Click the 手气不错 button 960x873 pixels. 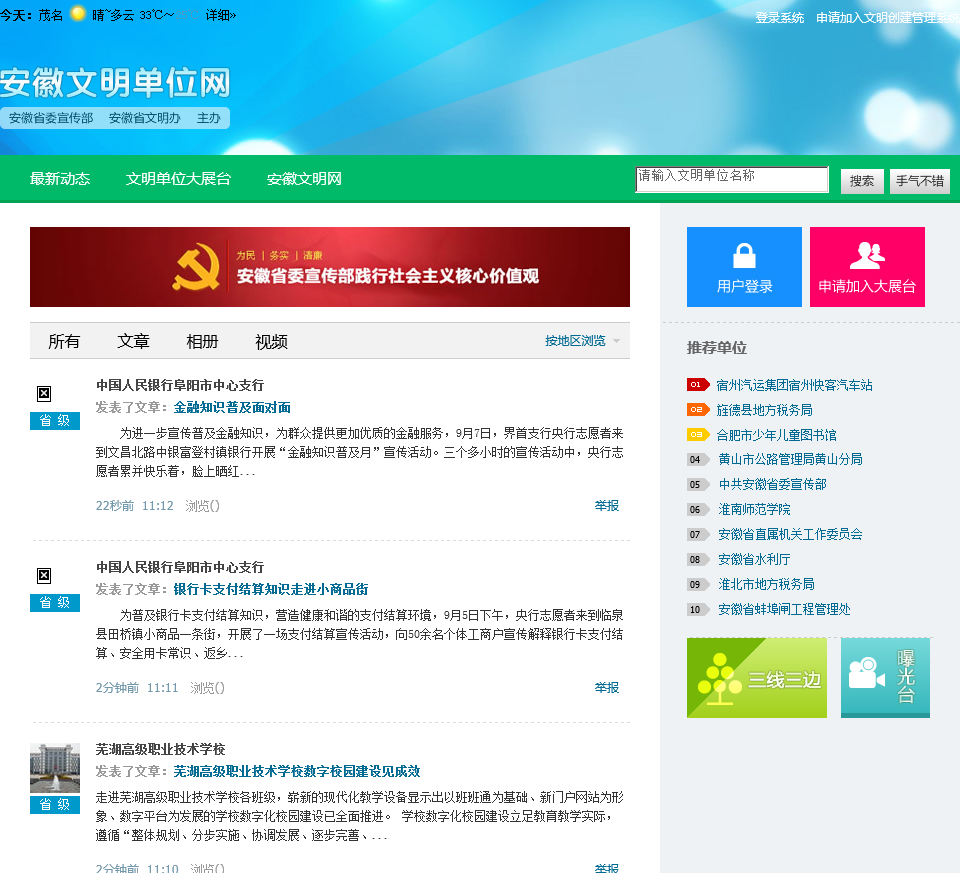click(x=920, y=181)
